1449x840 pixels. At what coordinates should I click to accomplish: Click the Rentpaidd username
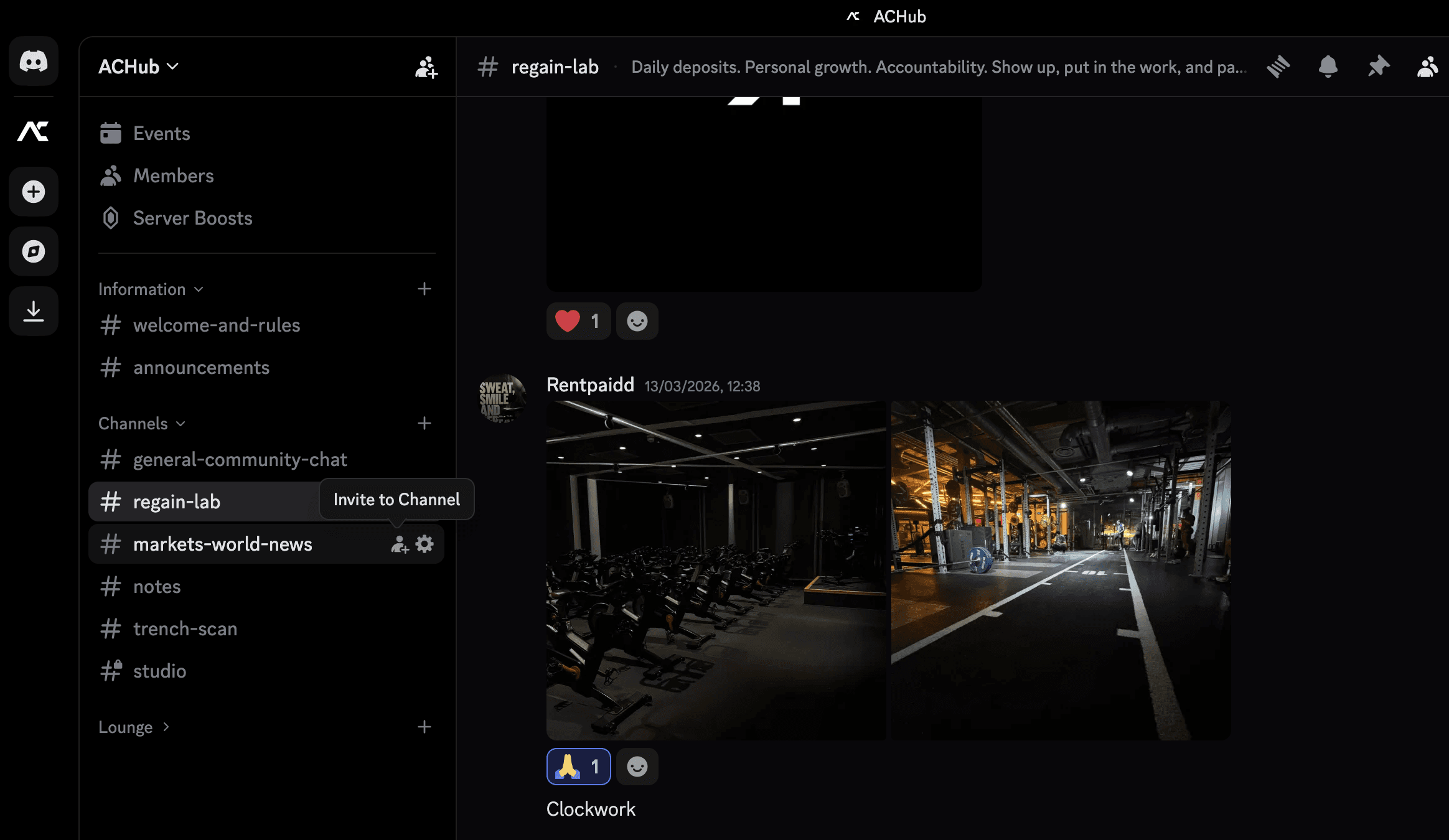coord(590,385)
